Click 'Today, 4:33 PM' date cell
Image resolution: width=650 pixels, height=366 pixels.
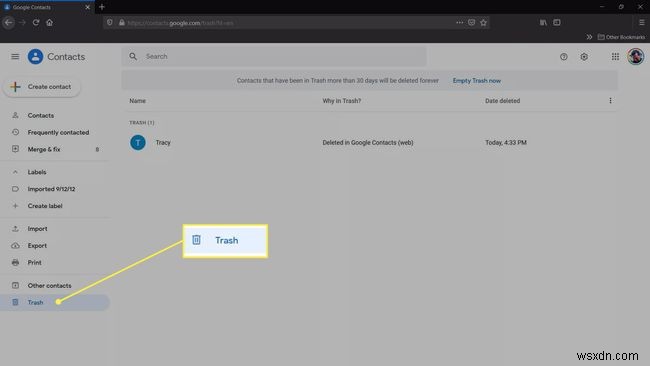(x=506, y=143)
